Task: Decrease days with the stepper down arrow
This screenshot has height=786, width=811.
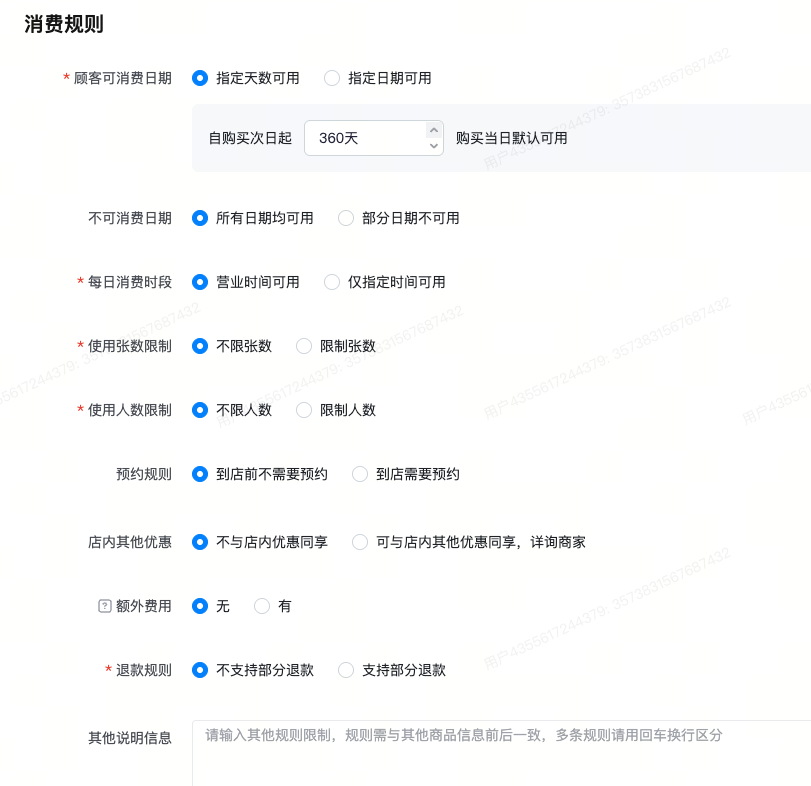Action: click(434, 146)
